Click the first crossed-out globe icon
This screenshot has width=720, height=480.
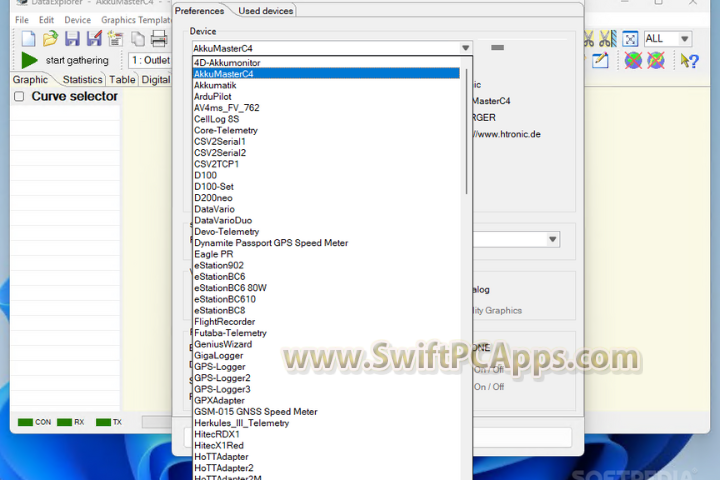(633, 60)
